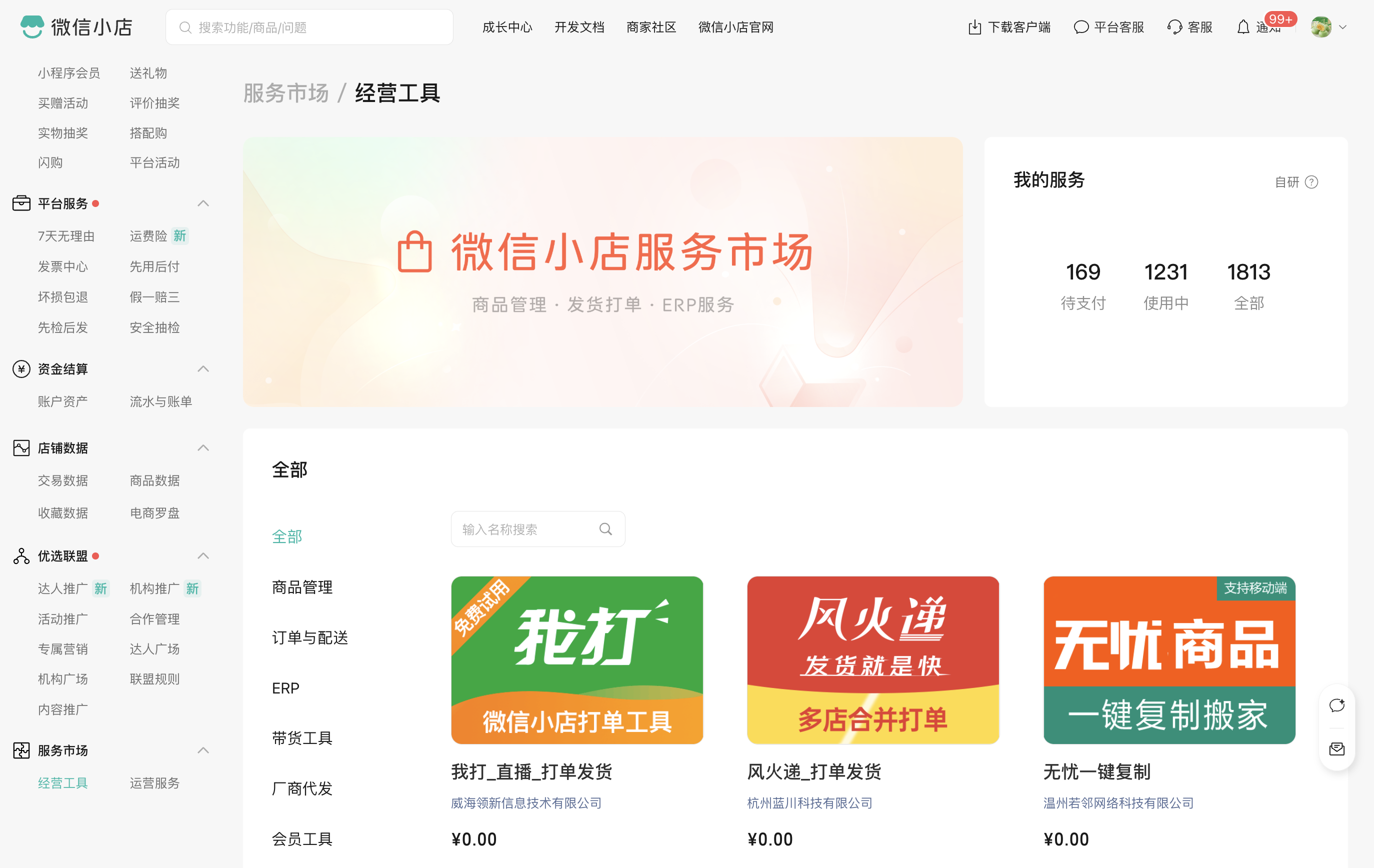Collapse the 平台服务 sidebar section
This screenshot has height=868, width=1374.
pyautogui.click(x=203, y=203)
